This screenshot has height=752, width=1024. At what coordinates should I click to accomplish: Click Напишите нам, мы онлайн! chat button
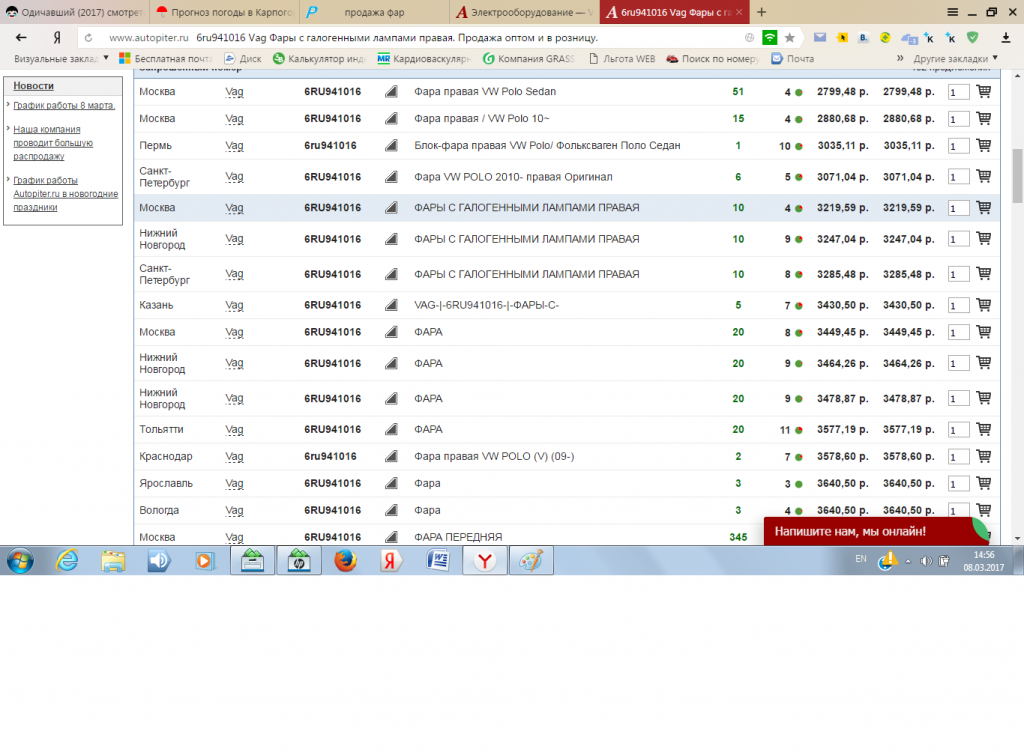875,531
